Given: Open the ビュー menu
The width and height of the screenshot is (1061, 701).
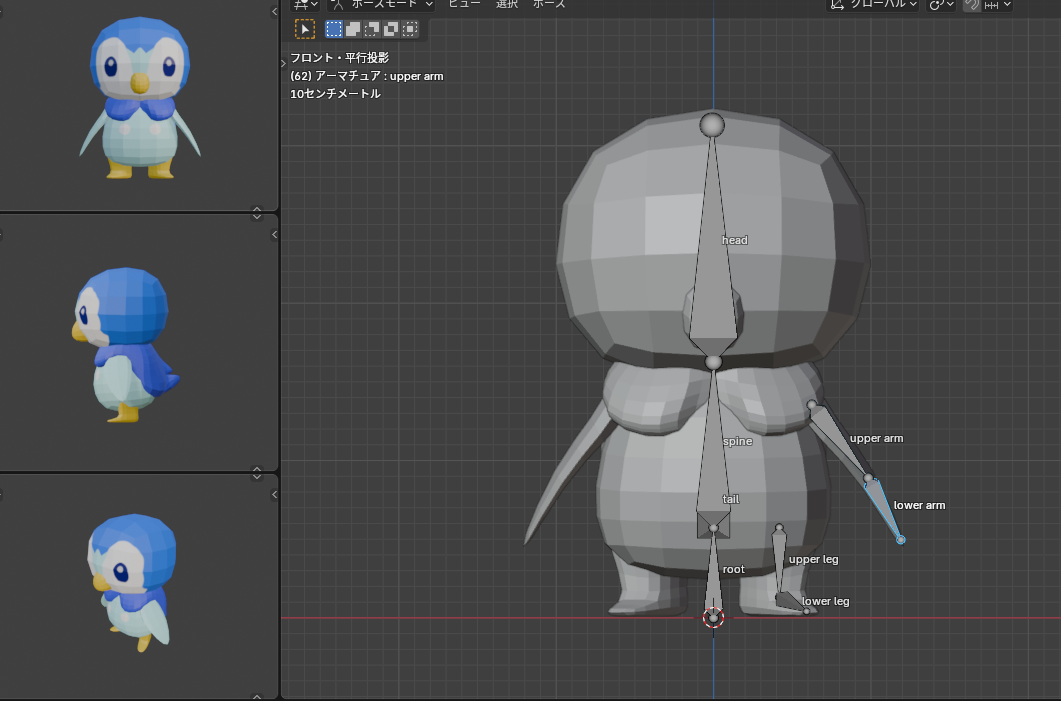Looking at the screenshot, I should click(464, 4).
